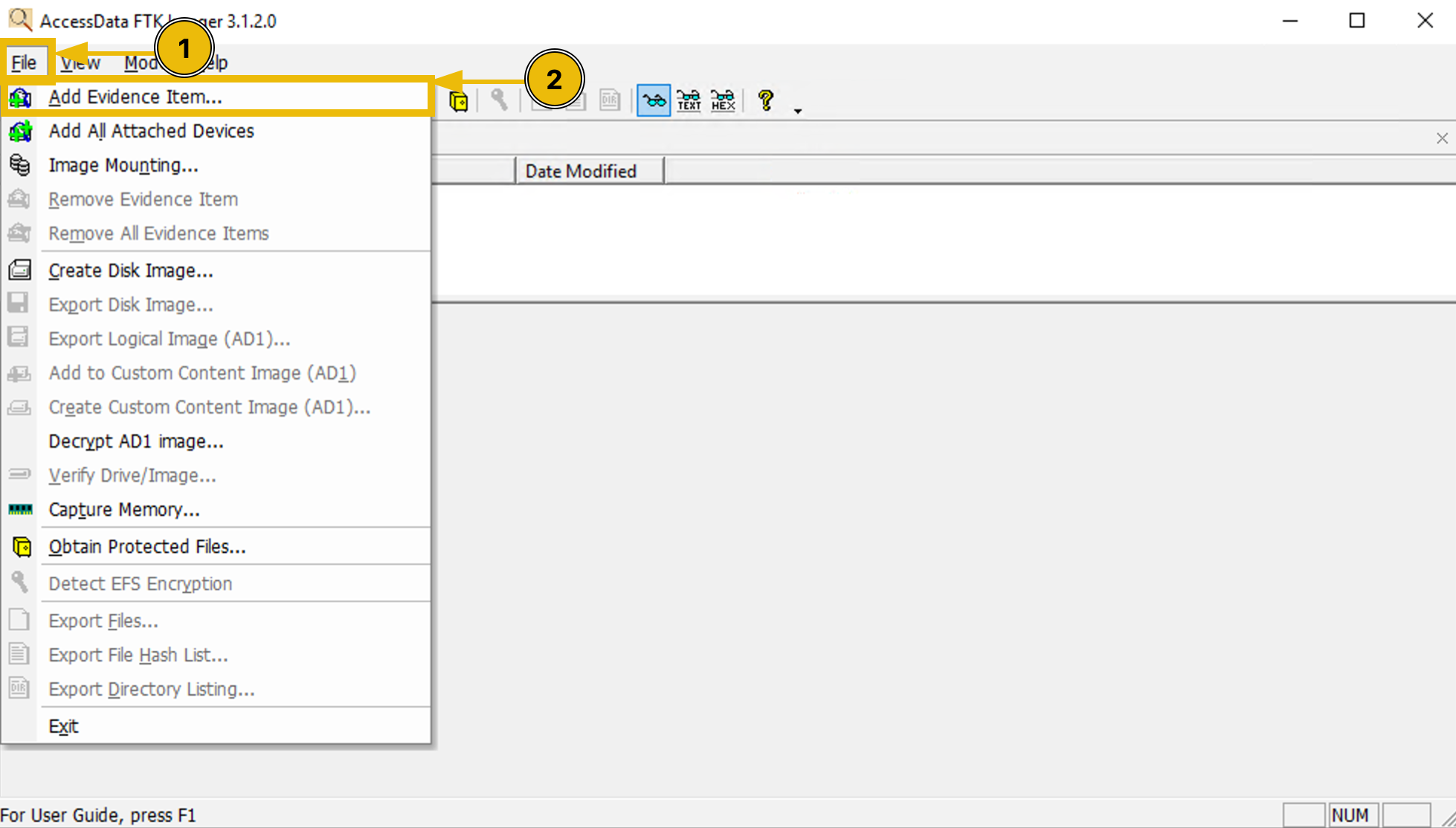
Task: Click the Add Evidence Item icon
Action: [20, 97]
